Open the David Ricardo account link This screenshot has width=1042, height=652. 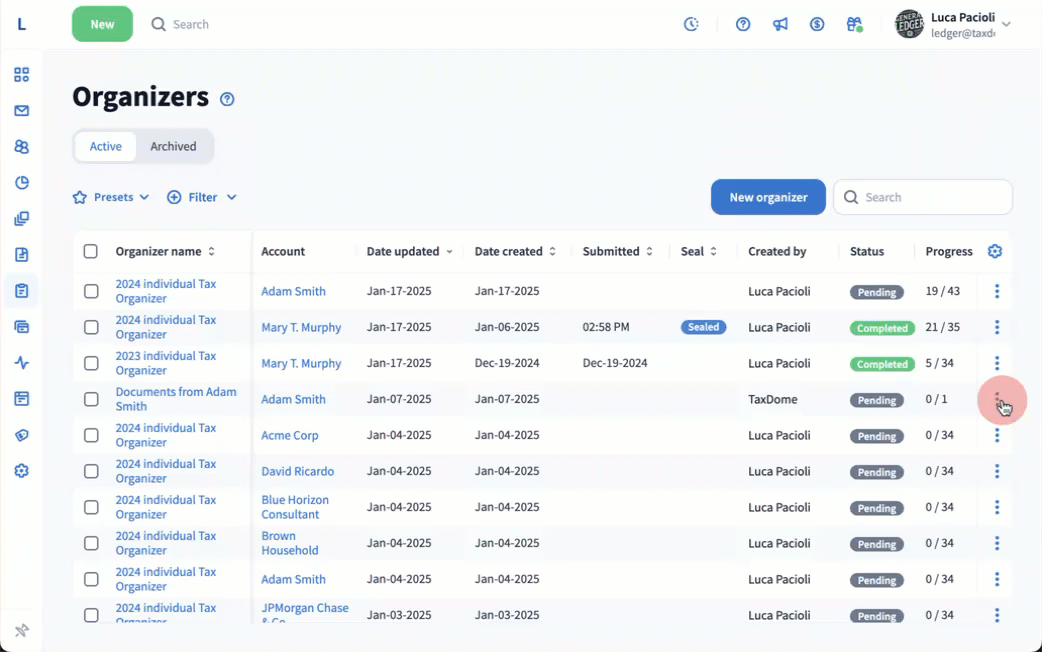point(297,472)
